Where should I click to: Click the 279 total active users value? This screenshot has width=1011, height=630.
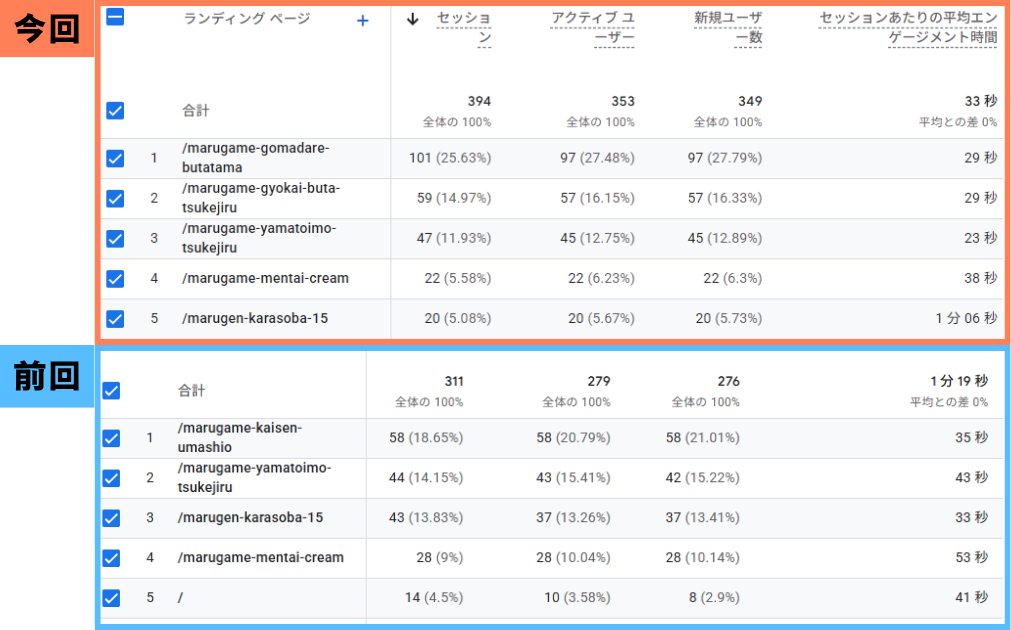[x=599, y=381]
